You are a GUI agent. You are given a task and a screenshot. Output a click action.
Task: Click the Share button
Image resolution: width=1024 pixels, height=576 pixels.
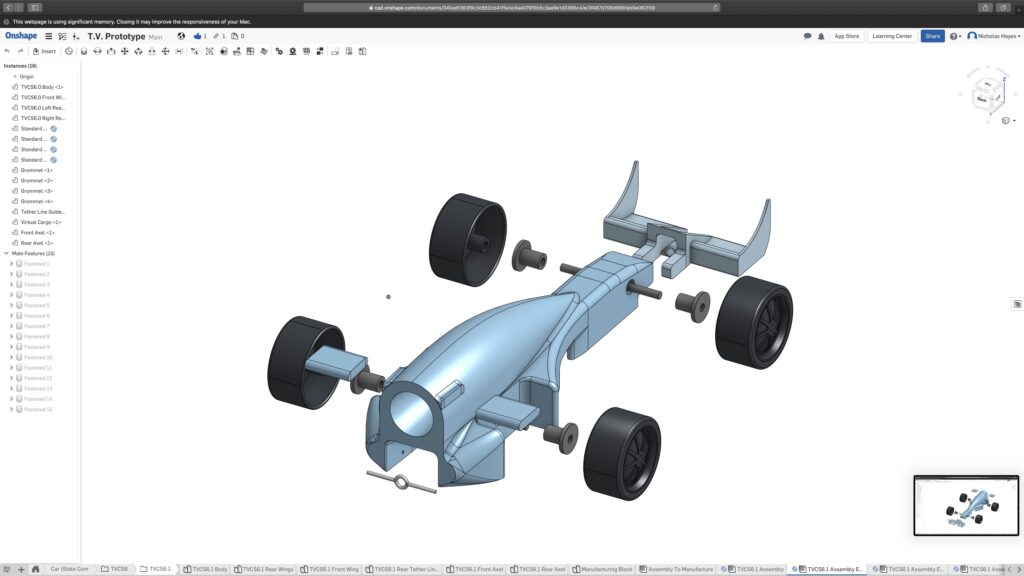[x=933, y=35]
